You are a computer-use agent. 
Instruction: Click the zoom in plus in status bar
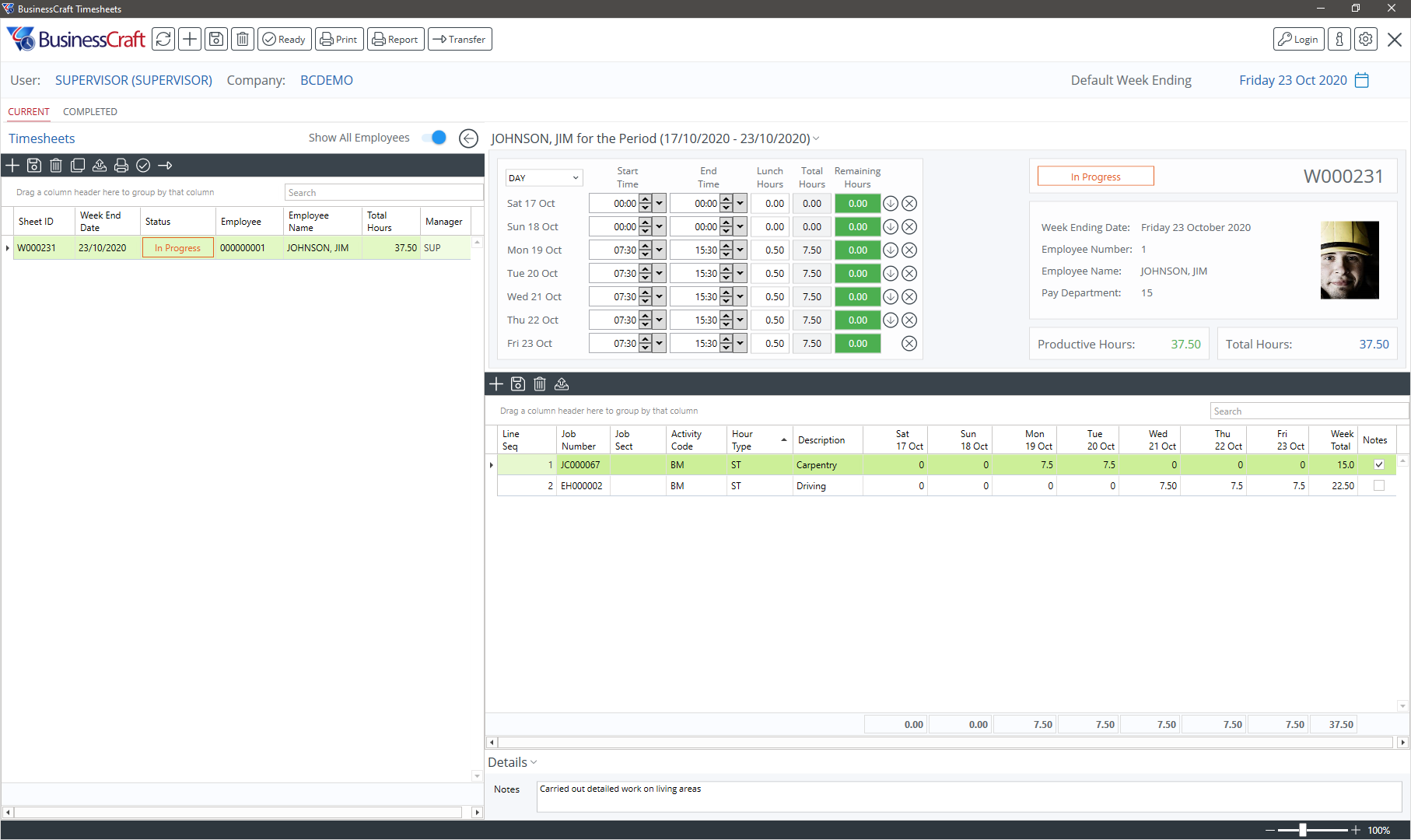click(x=1356, y=830)
